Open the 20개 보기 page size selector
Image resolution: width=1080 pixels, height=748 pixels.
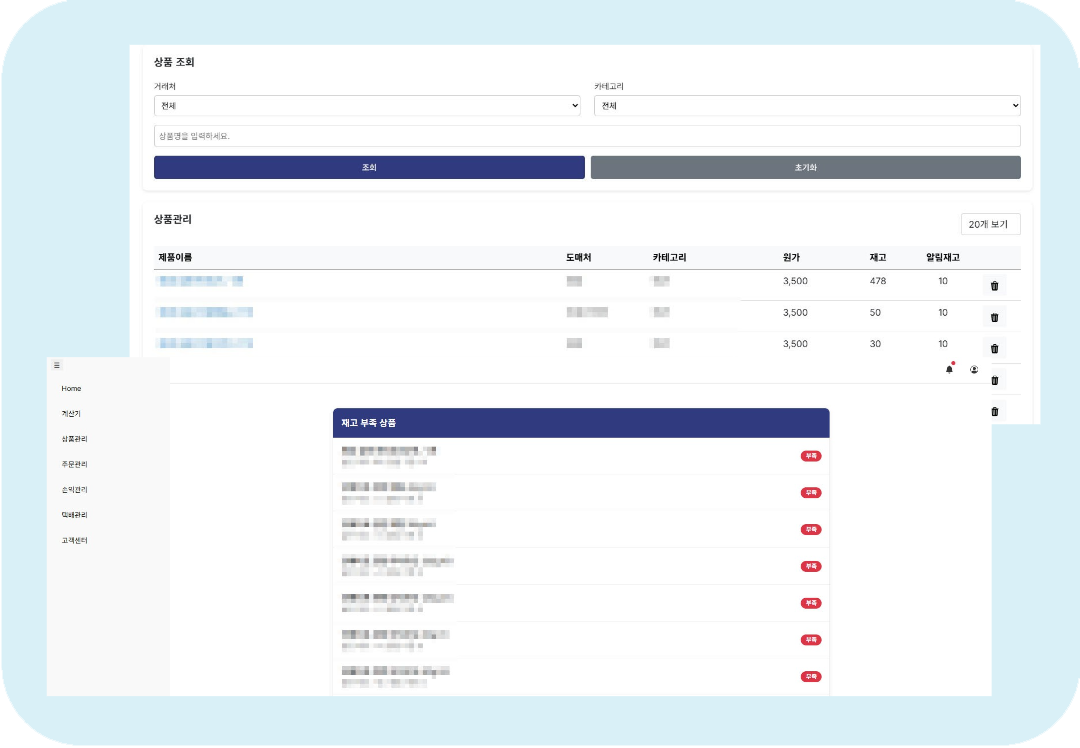tap(990, 224)
